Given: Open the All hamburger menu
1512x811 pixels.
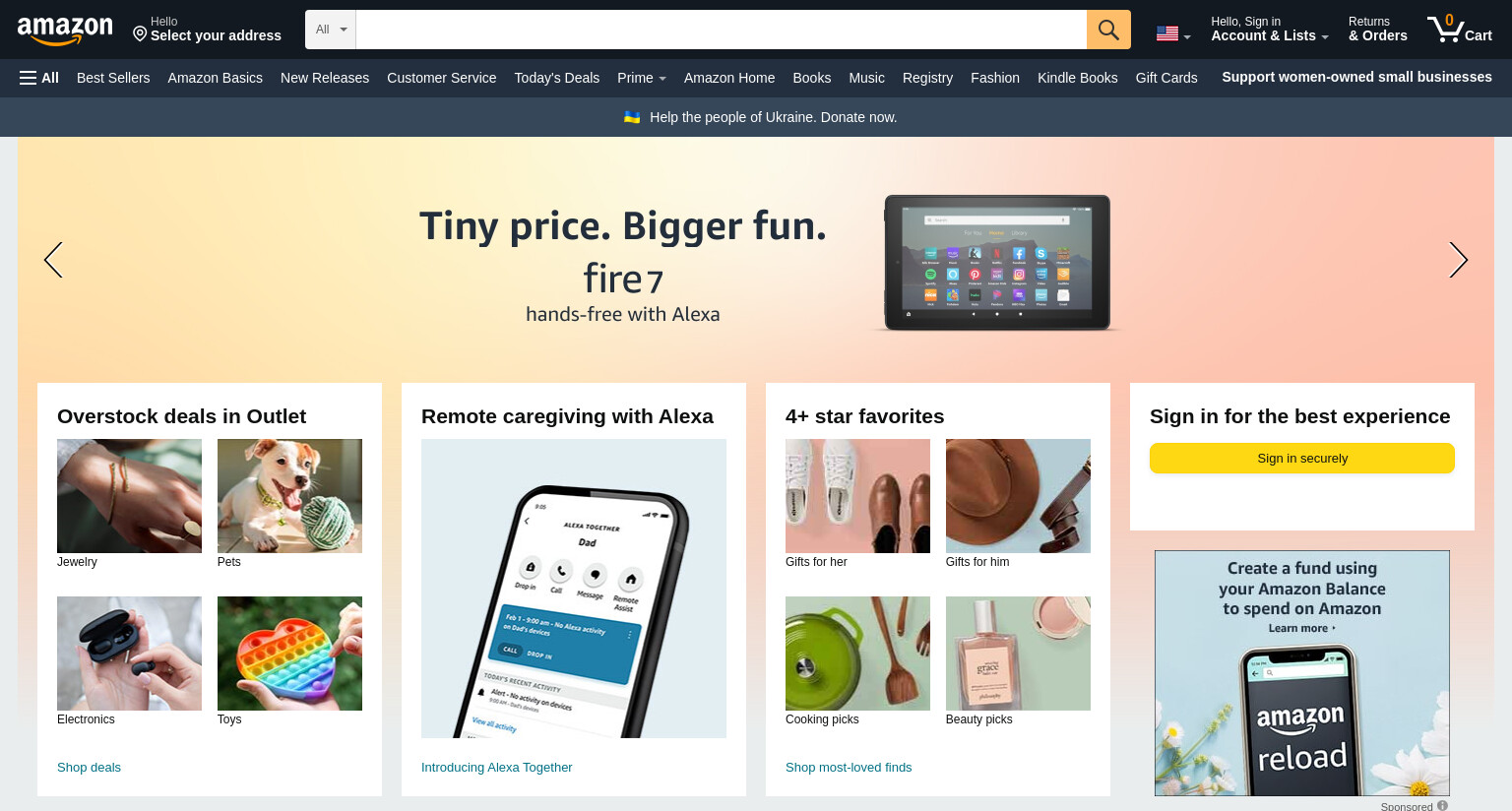Looking at the screenshot, I should pos(39,78).
